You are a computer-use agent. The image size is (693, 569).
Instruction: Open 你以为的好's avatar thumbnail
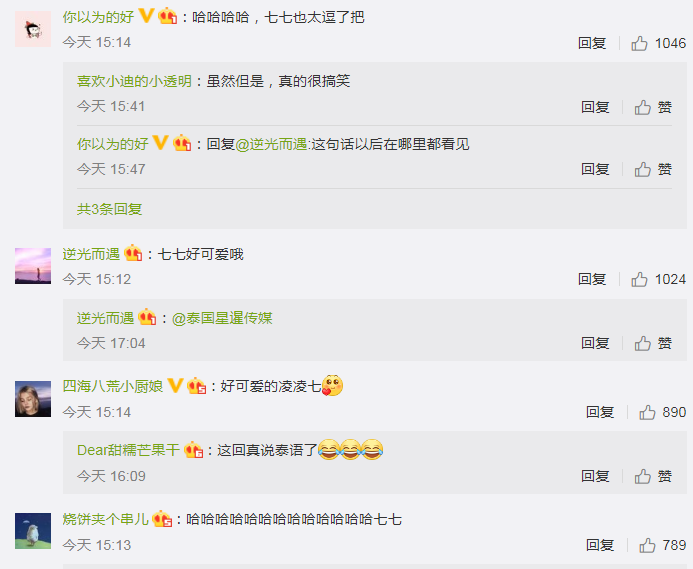33,29
